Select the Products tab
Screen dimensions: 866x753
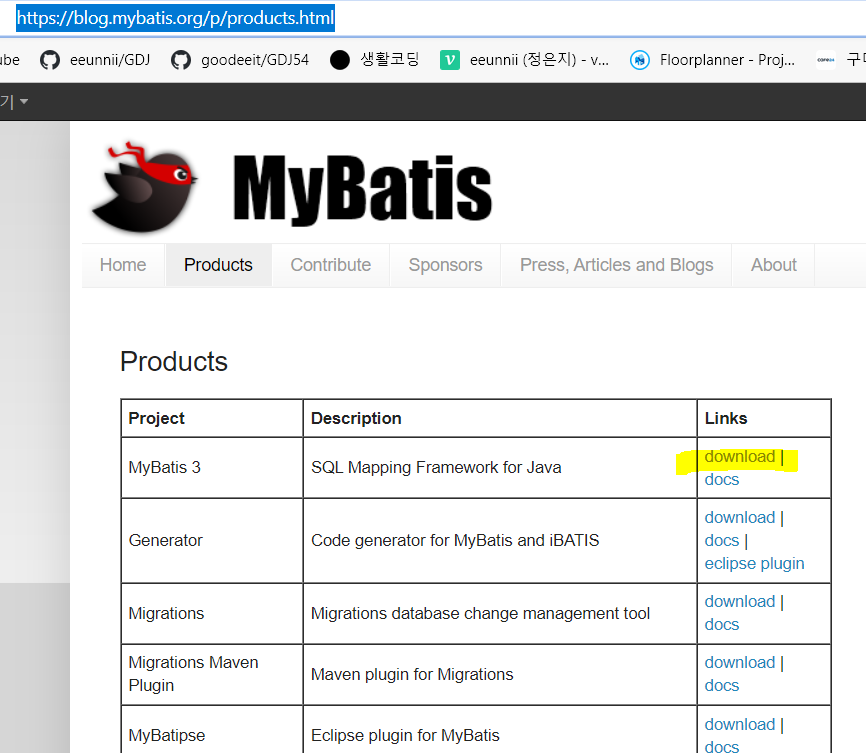[218, 265]
